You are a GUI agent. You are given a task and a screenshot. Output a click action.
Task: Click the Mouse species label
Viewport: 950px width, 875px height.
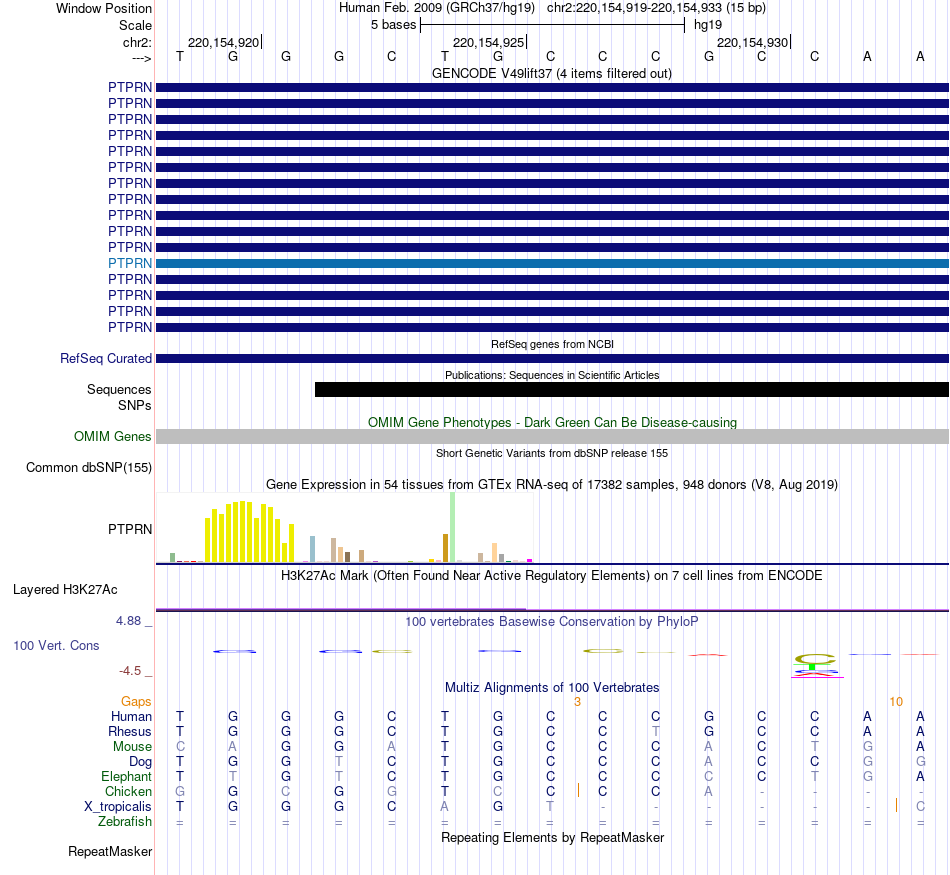[x=132, y=747]
